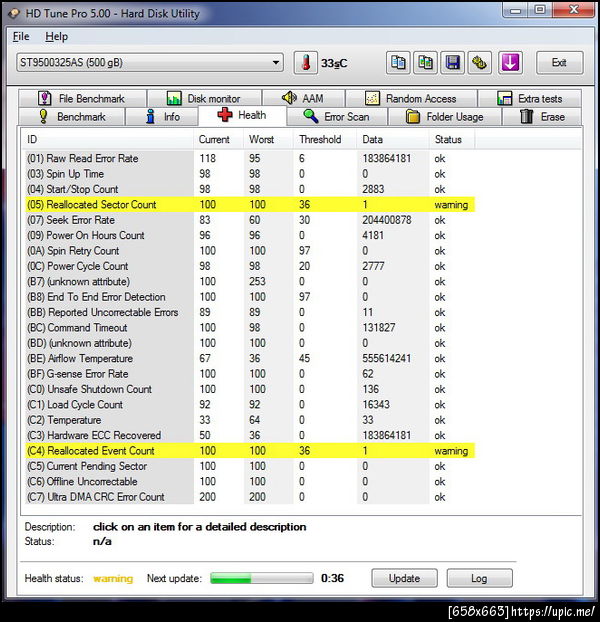Switch to the File Benchmark tab
600x622 pixels.
click(x=82, y=98)
